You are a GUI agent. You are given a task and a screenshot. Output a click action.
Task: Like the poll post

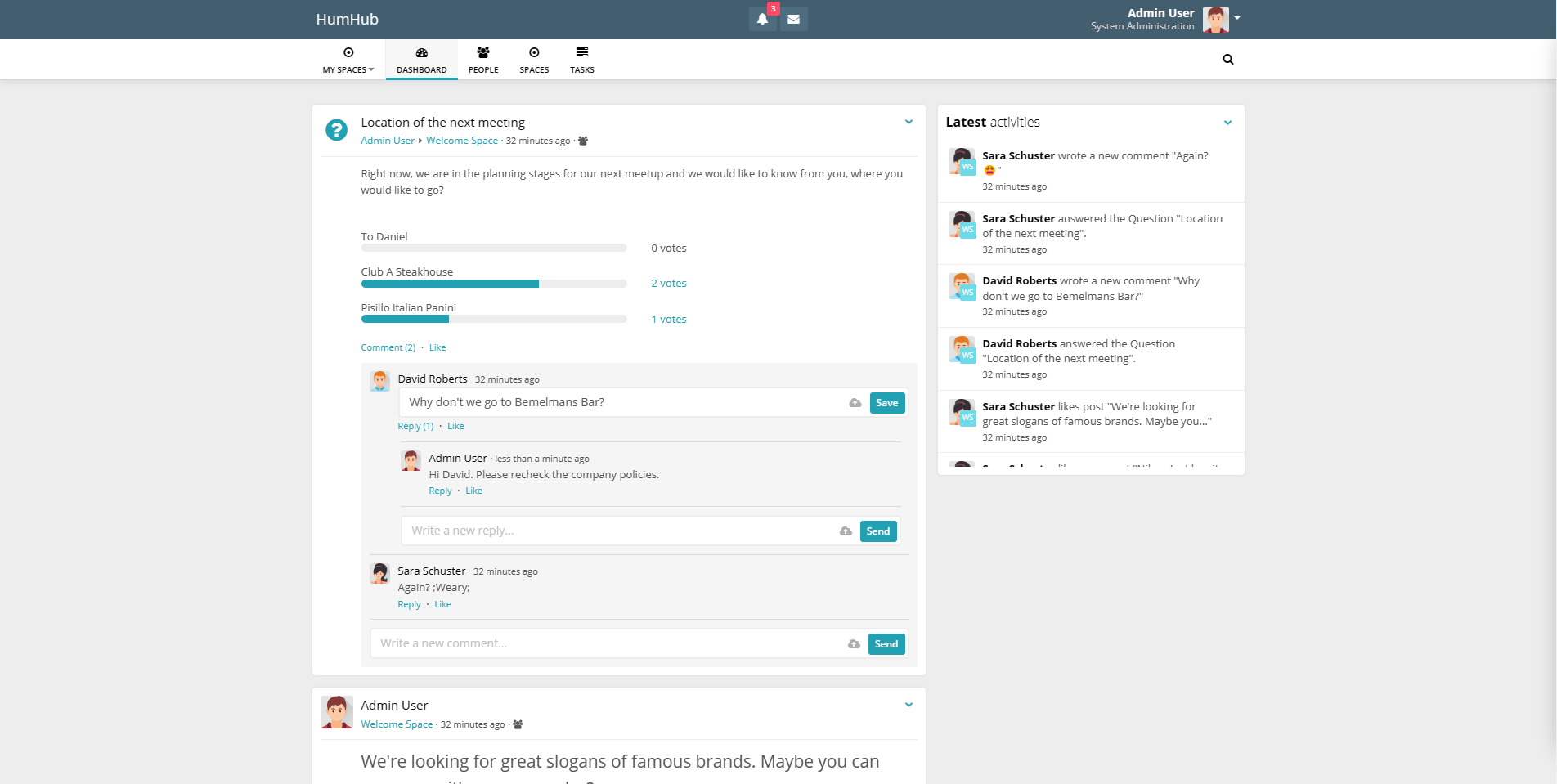(437, 347)
